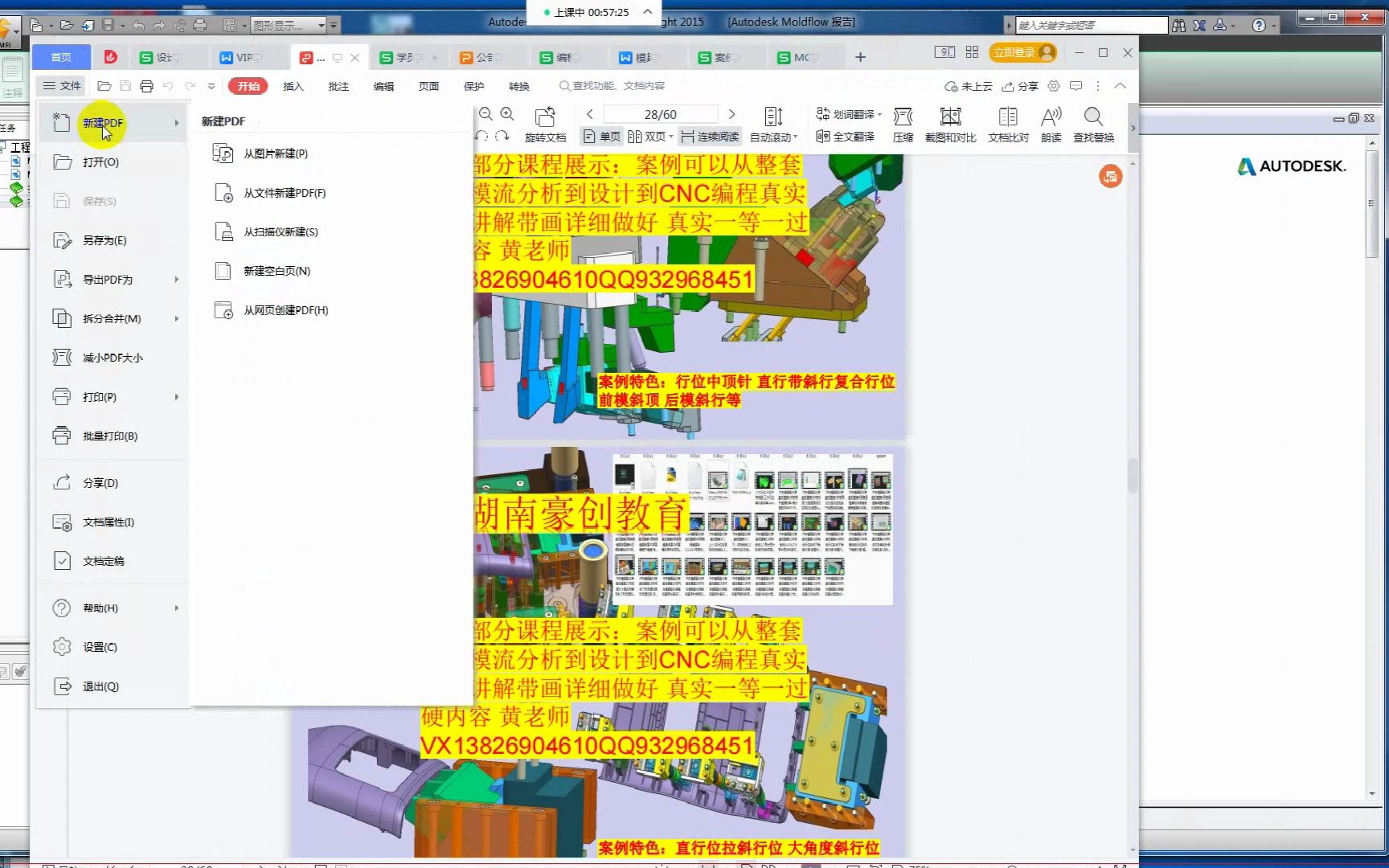Select the 保护 ribbon tab
This screenshot has height=868, width=1389.
(x=473, y=86)
